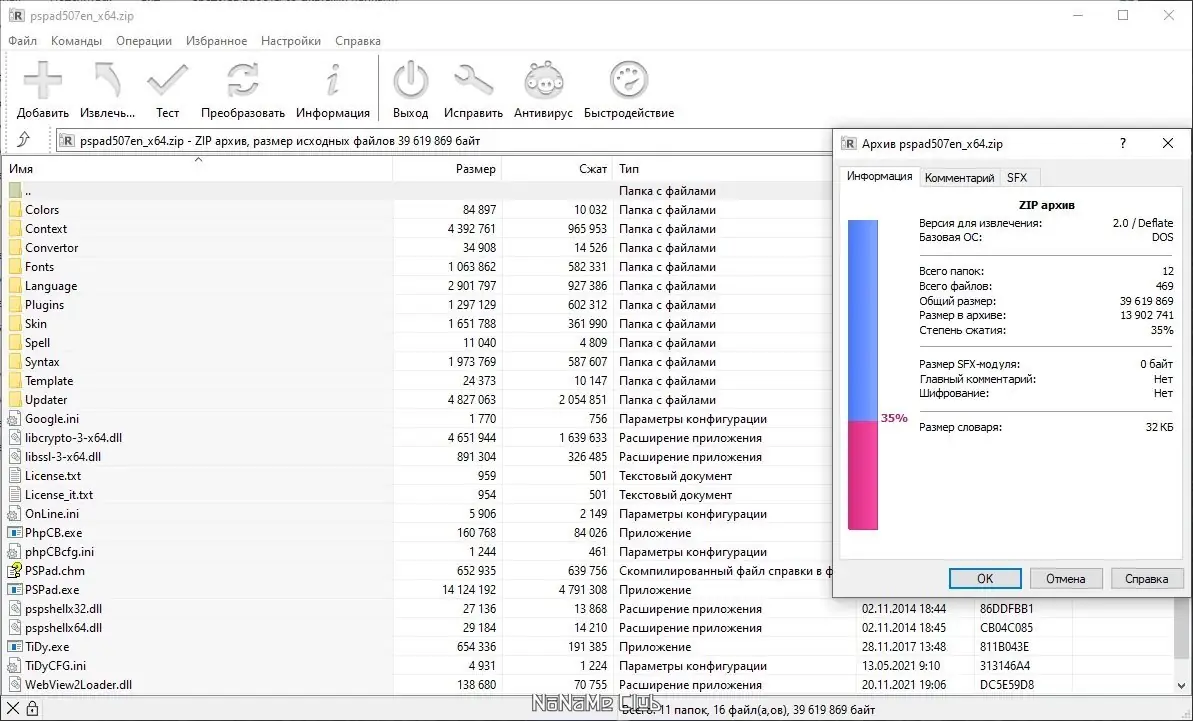The image size is (1193, 721).
Task: Switch to the SFX tab
Action: 1017,178
